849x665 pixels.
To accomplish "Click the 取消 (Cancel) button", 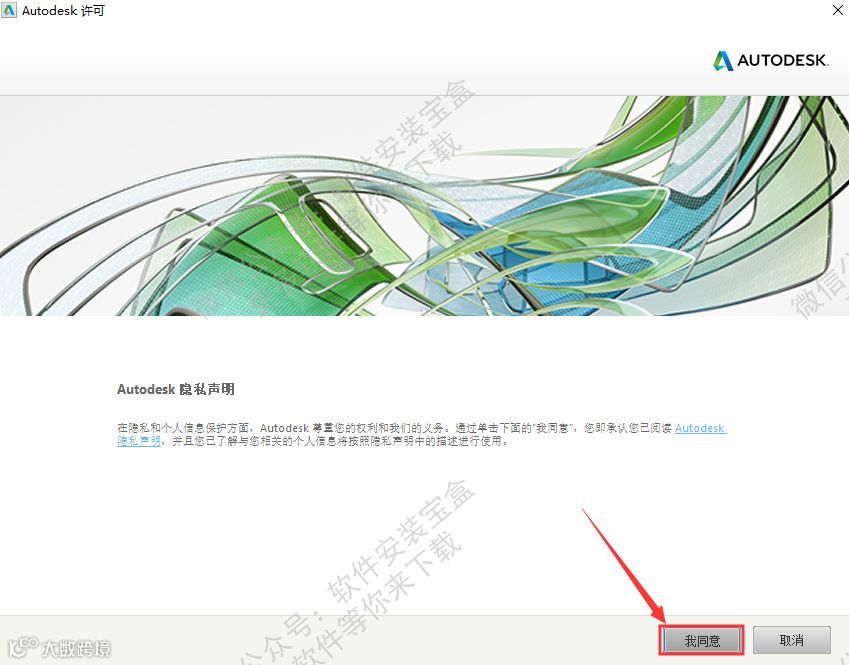I will coord(791,640).
